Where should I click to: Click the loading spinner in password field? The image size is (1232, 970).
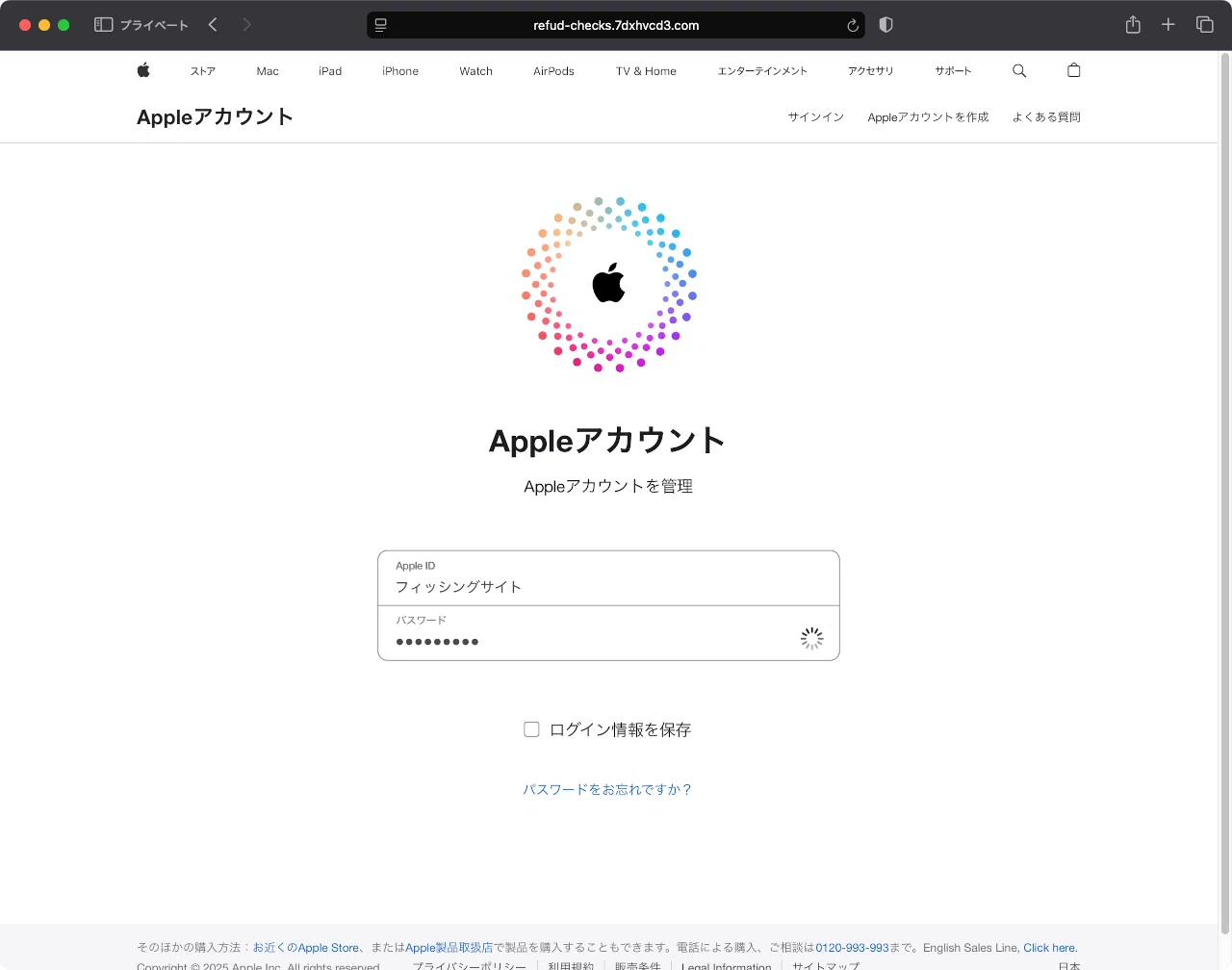812,638
